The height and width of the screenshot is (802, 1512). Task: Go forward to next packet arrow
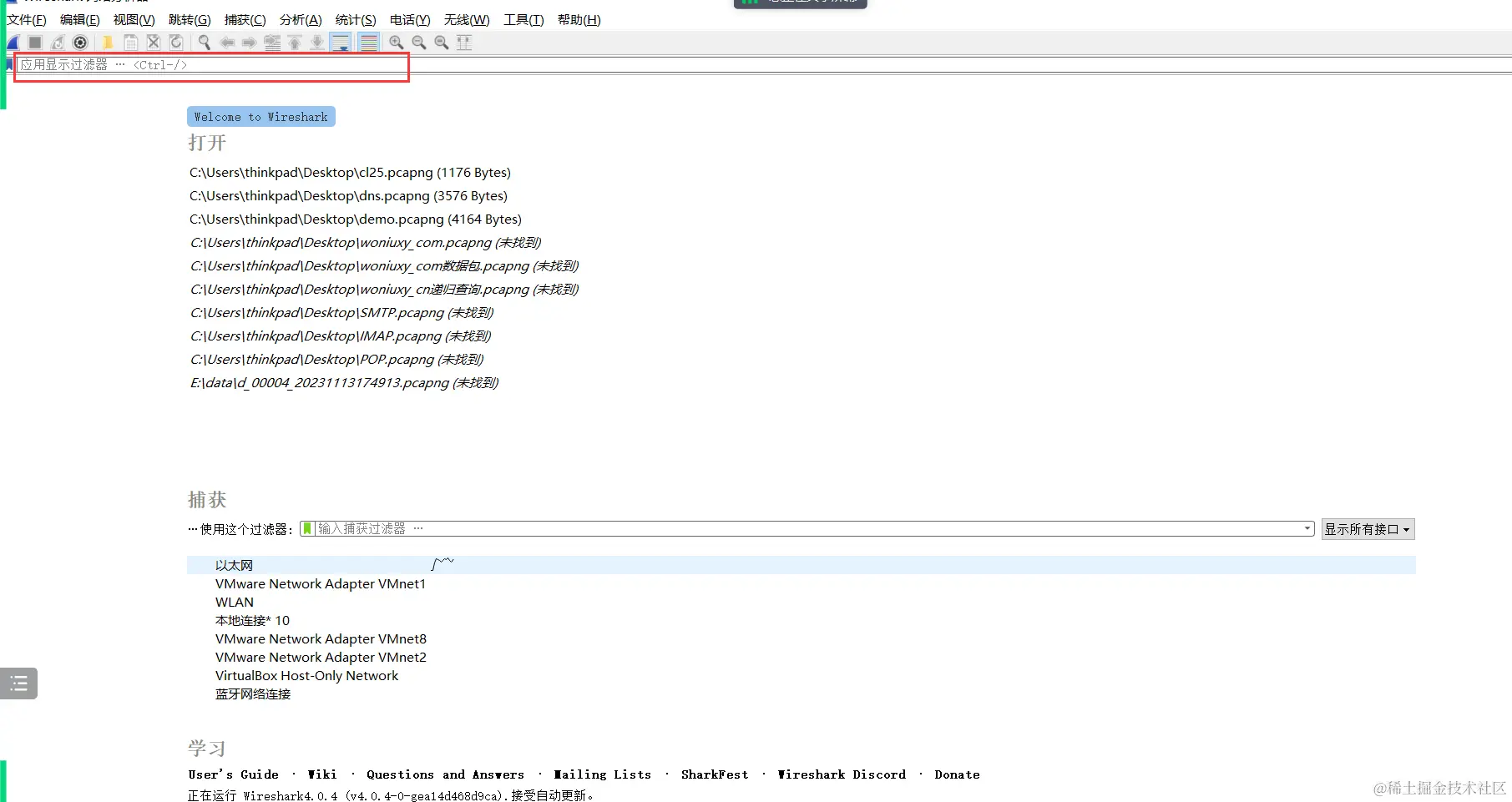[x=249, y=43]
